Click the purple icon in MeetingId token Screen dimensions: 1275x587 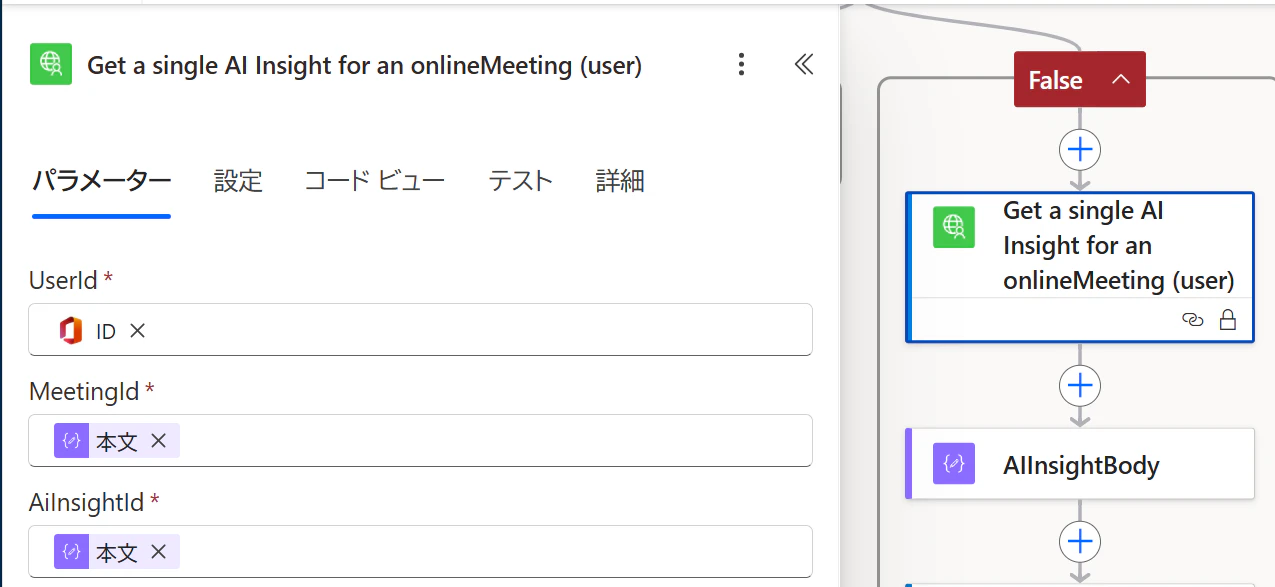(71, 441)
